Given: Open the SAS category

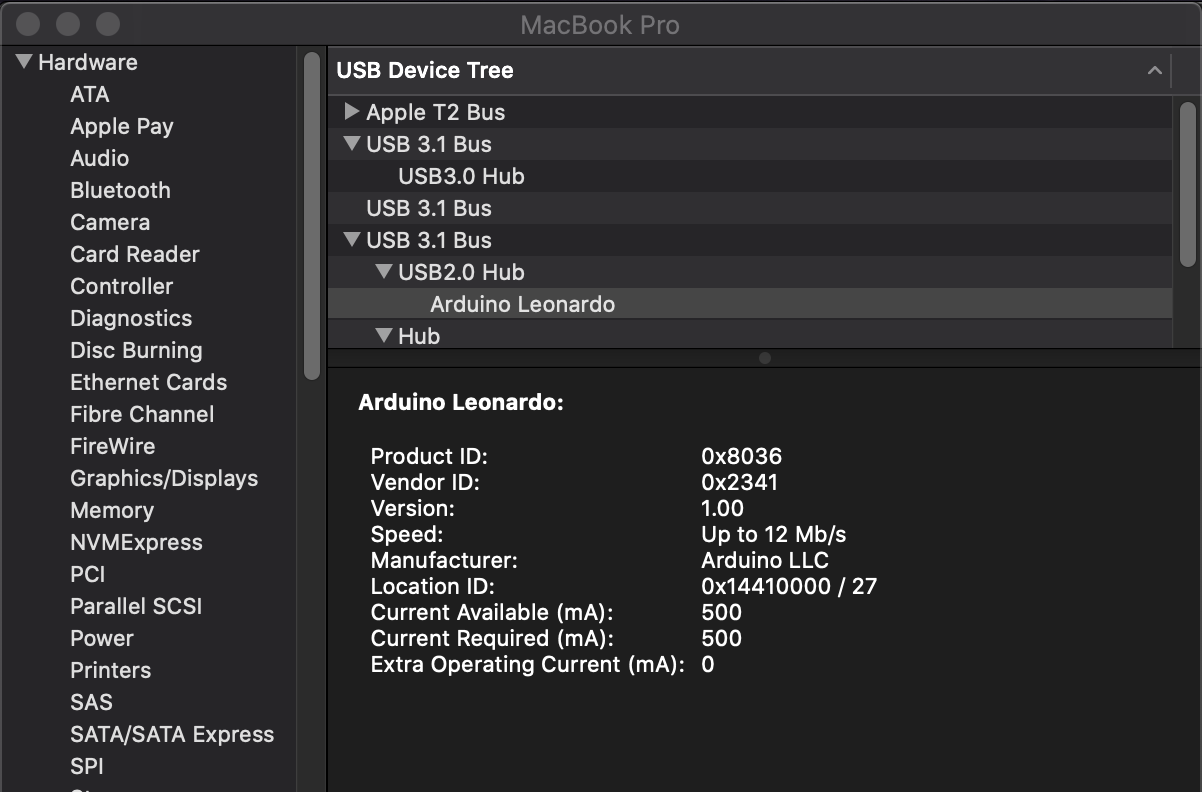Looking at the screenshot, I should tap(91, 702).
